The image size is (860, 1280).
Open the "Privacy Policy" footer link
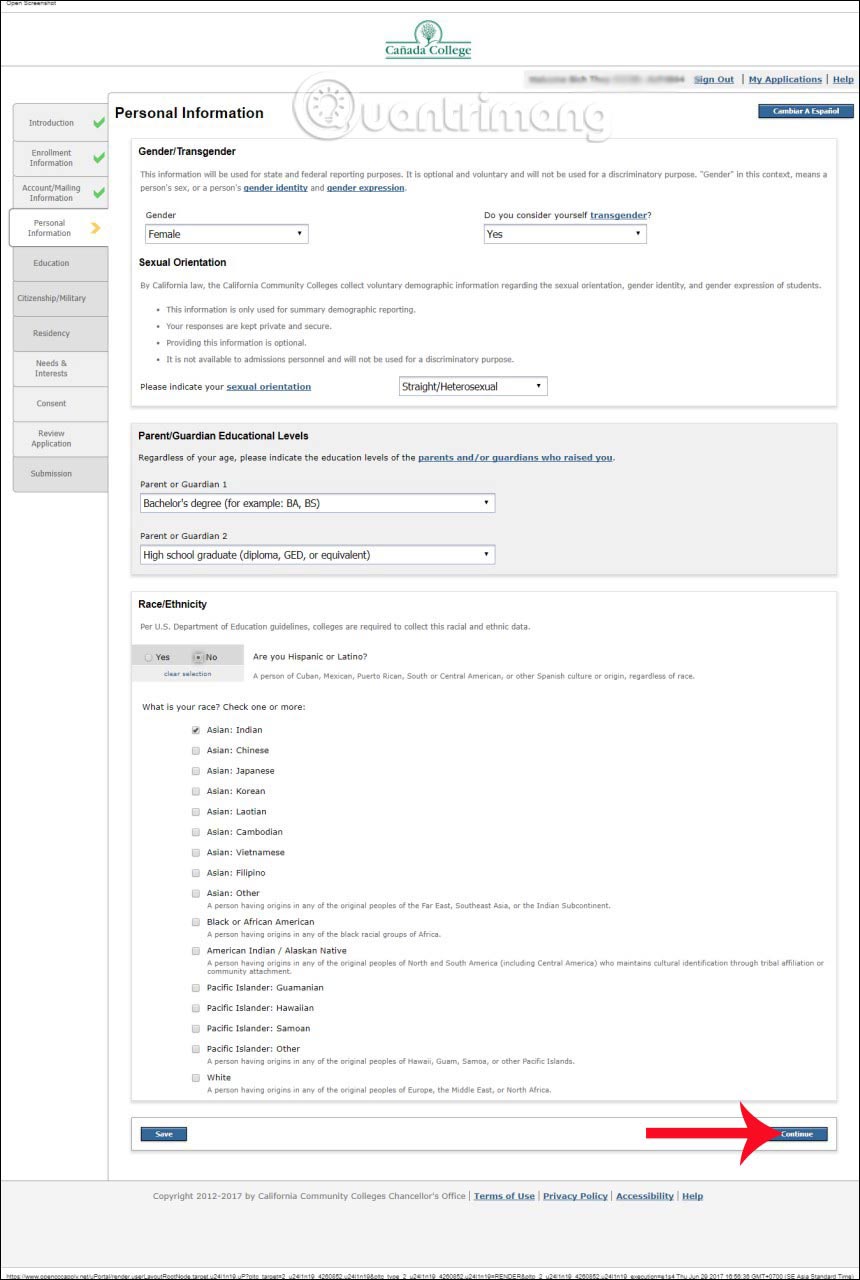575,1196
